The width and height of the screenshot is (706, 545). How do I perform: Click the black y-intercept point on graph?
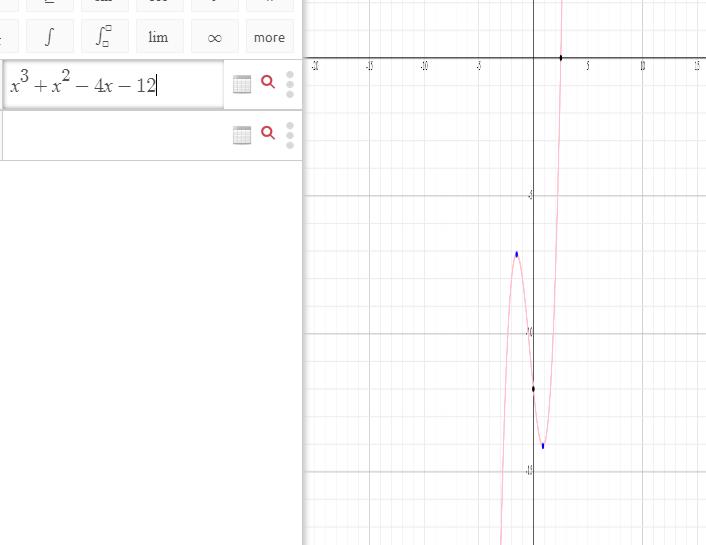(533, 389)
